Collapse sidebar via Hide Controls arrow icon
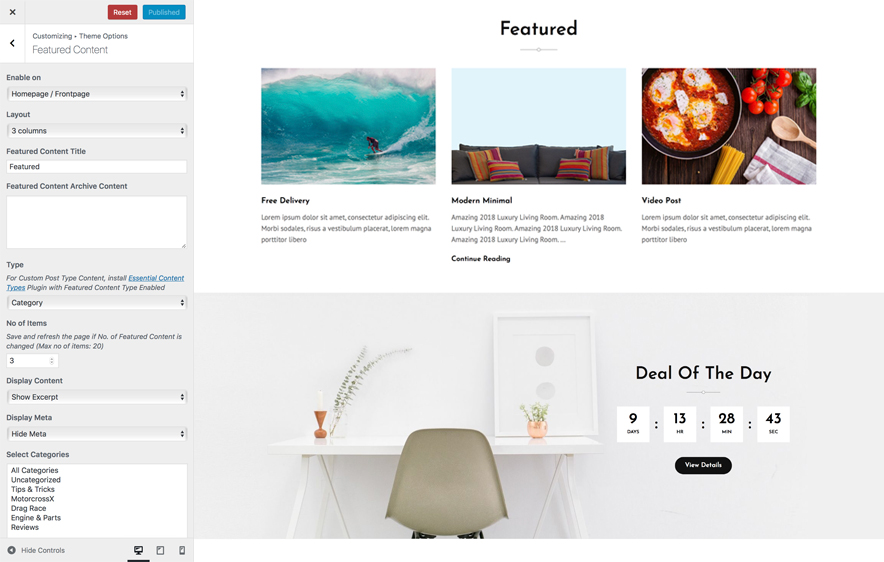 point(11,550)
